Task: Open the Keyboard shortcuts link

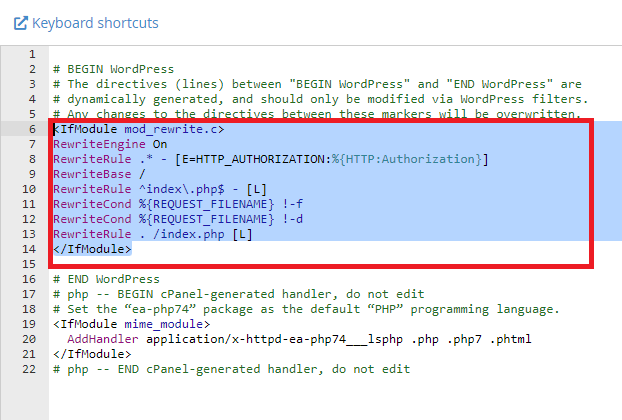Action: point(95,22)
